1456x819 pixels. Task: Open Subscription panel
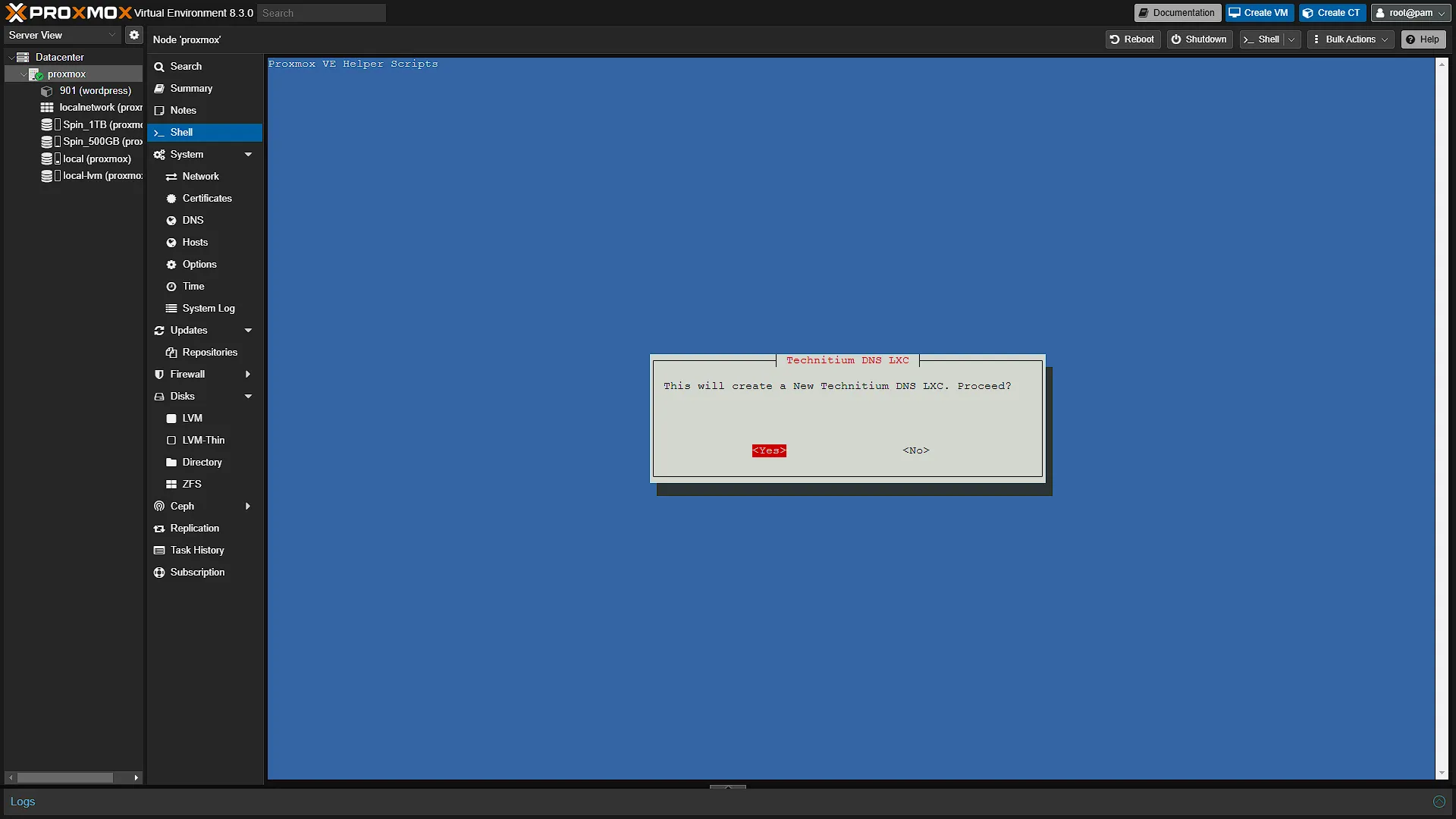(205, 573)
